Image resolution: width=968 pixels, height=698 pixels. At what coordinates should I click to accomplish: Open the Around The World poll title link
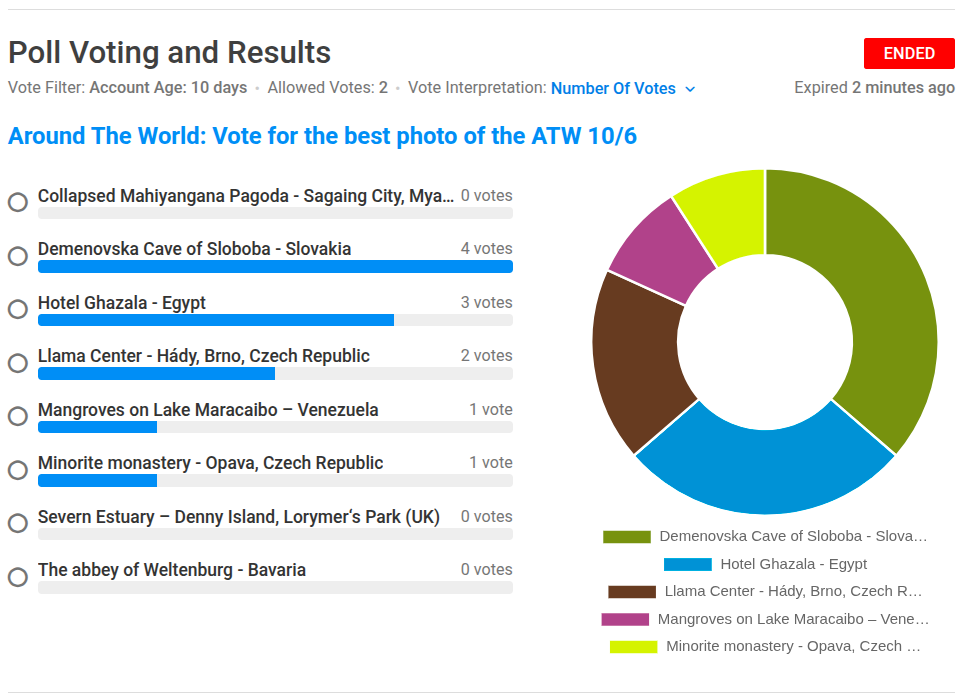pos(322,136)
